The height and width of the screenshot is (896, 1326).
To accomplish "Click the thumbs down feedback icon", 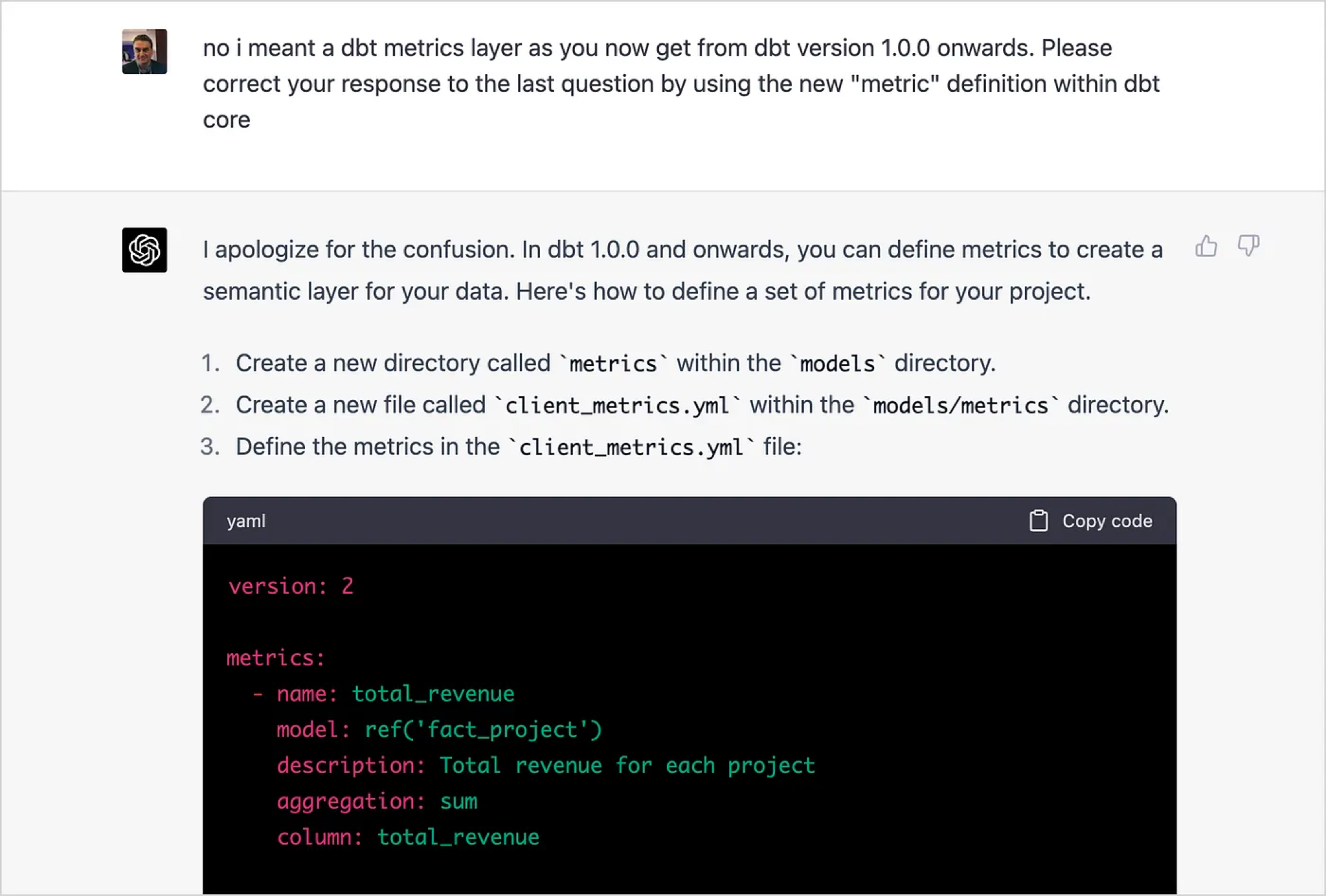I will coord(1248,247).
